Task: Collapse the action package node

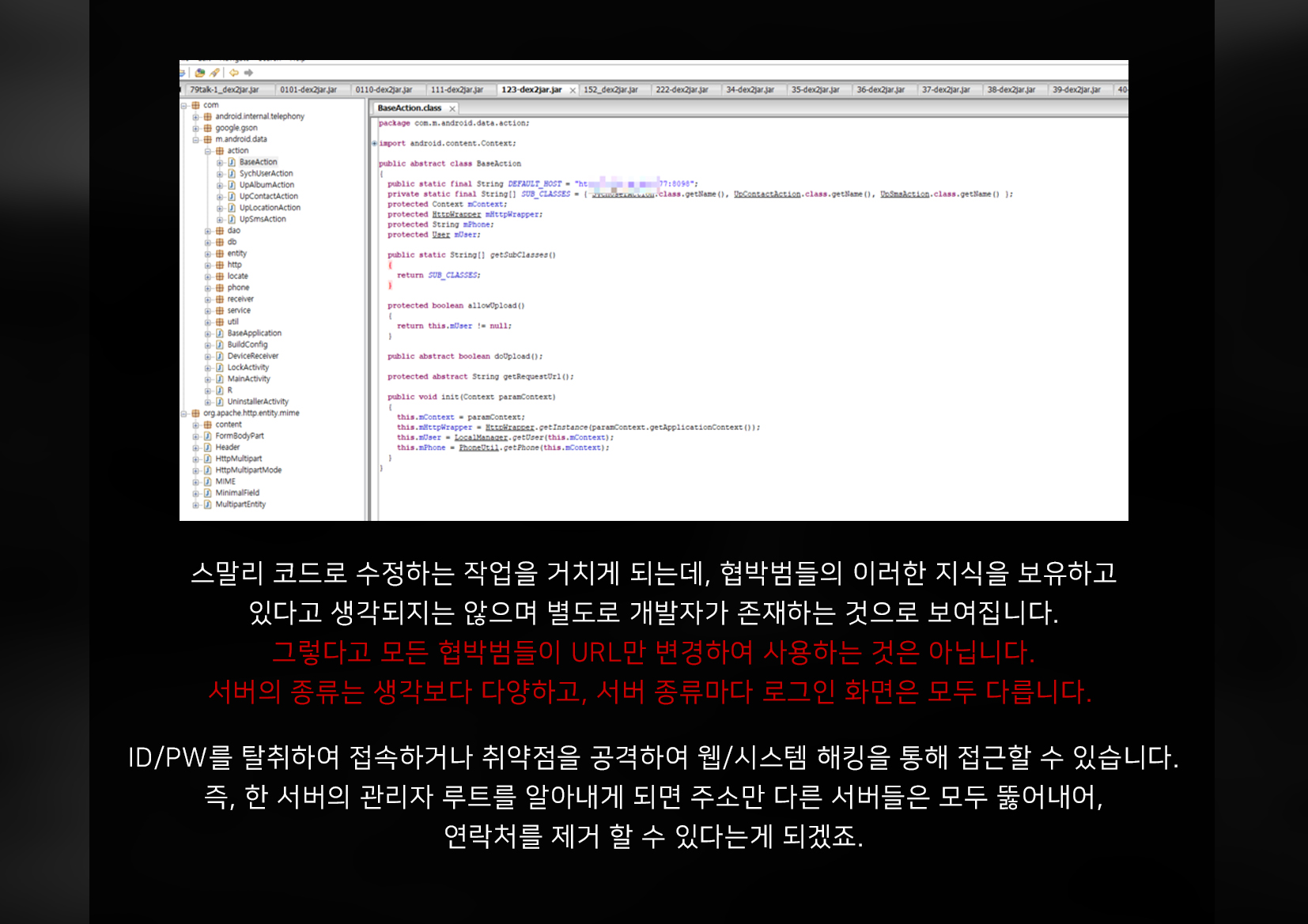Action: point(209,151)
